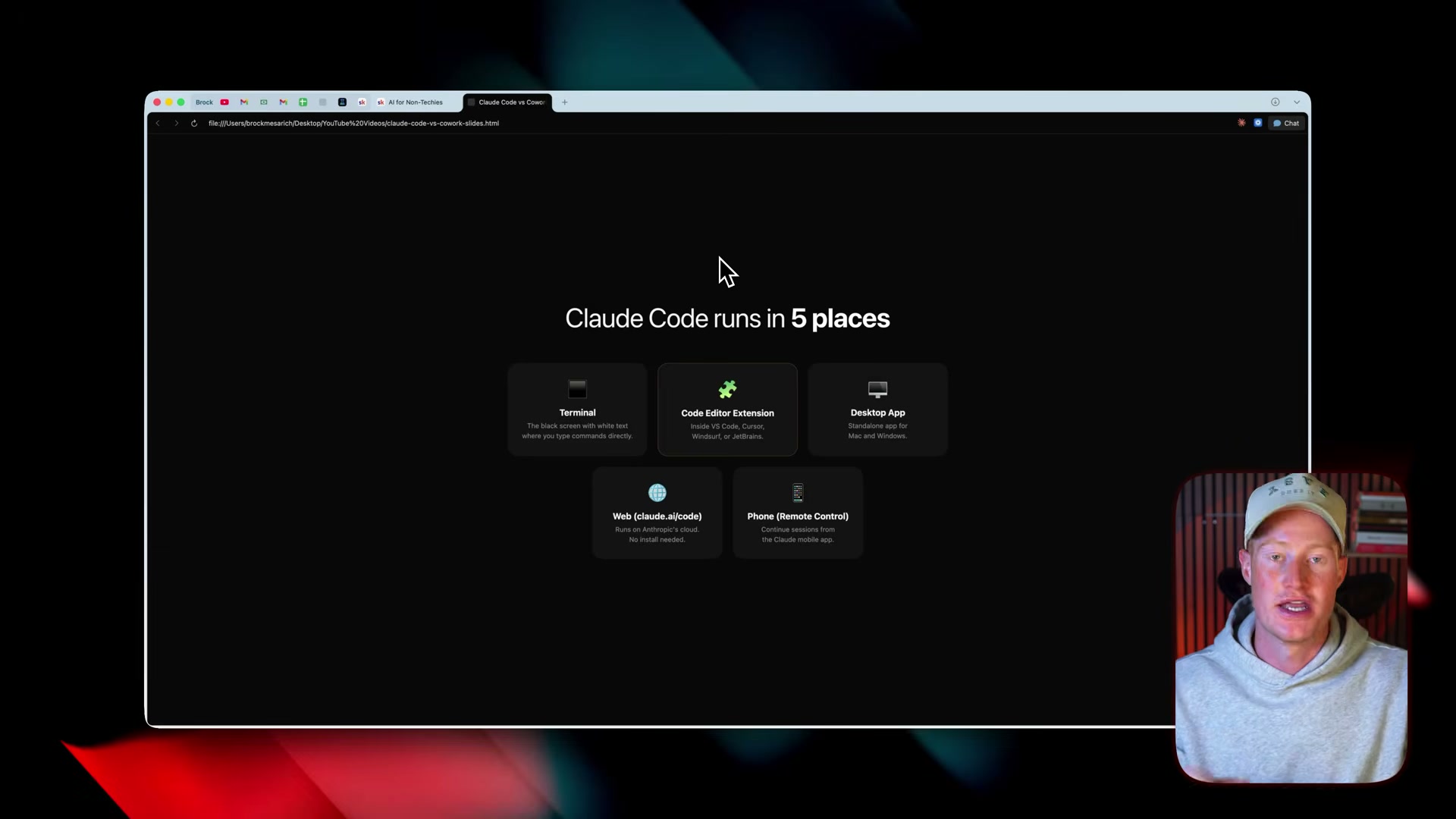Open the gray square pinned tab
The image size is (1456, 819).
(x=323, y=102)
